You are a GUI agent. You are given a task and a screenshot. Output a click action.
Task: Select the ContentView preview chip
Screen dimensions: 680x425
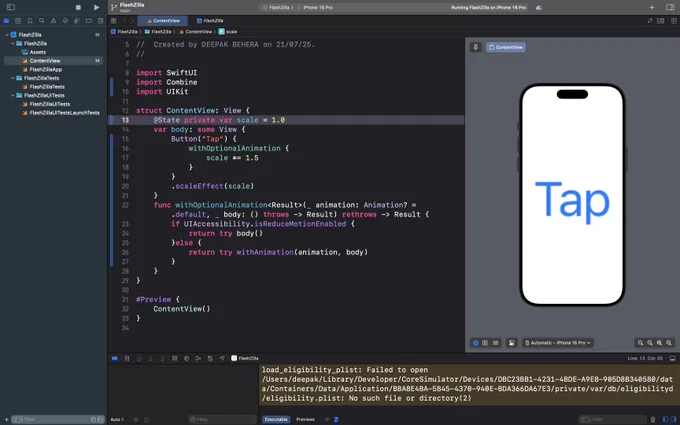coord(506,47)
